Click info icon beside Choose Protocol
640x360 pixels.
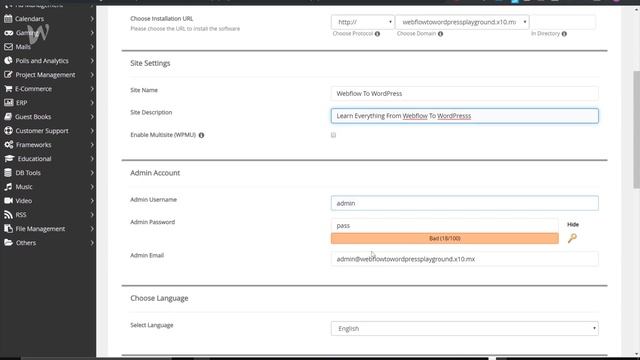[377, 34]
